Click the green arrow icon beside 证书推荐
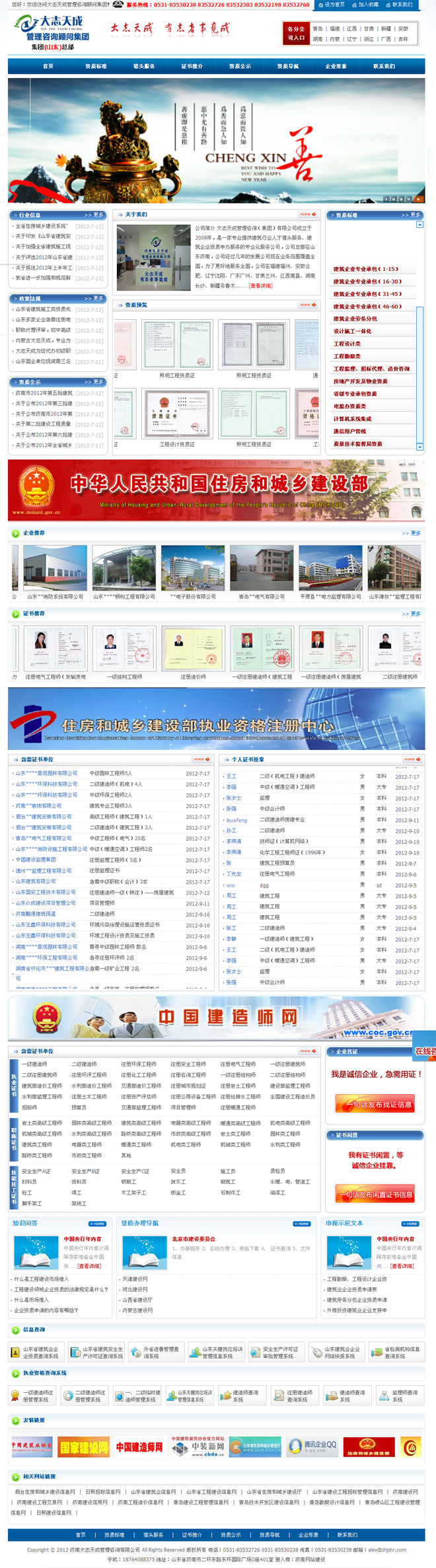 tap(15, 614)
